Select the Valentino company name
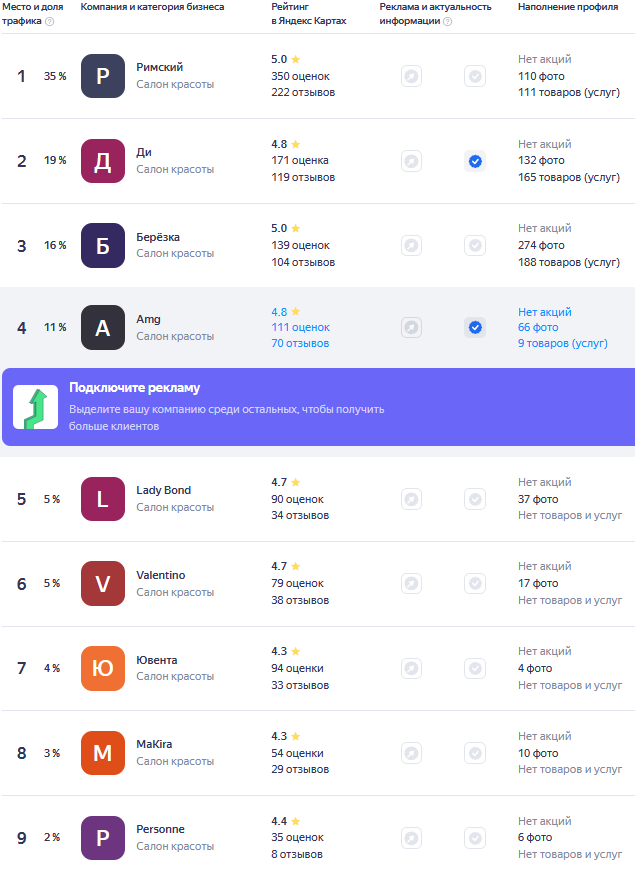Image resolution: width=635 pixels, height=875 pixels. coord(160,575)
